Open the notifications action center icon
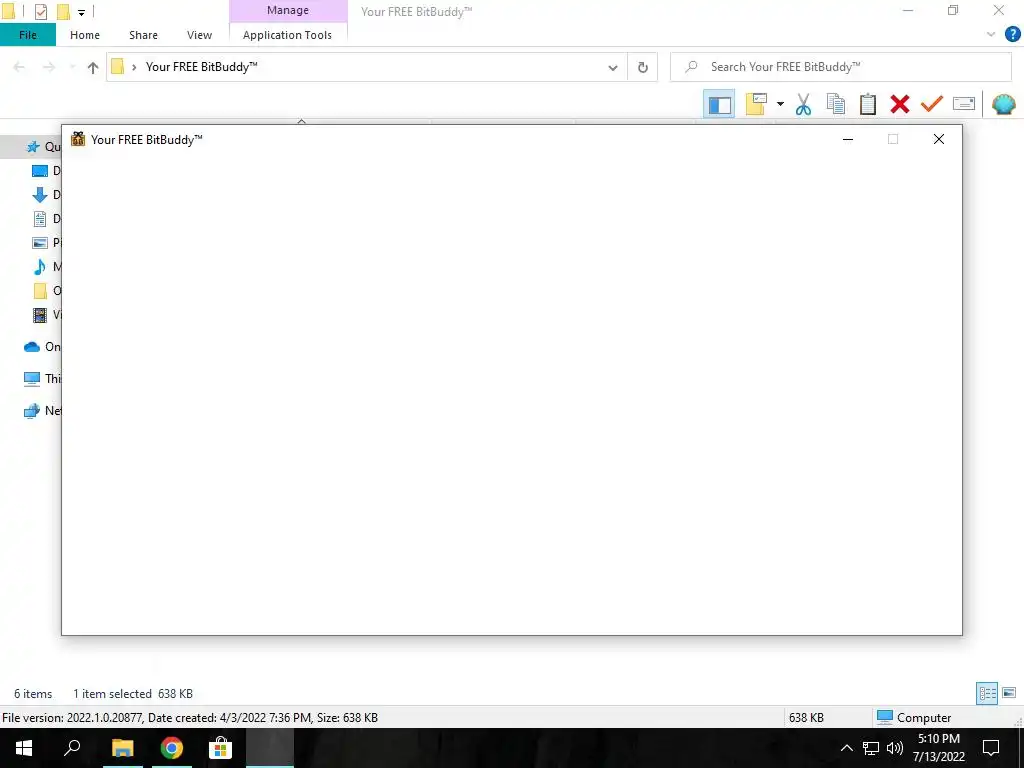1024x768 pixels. pyautogui.click(x=991, y=748)
